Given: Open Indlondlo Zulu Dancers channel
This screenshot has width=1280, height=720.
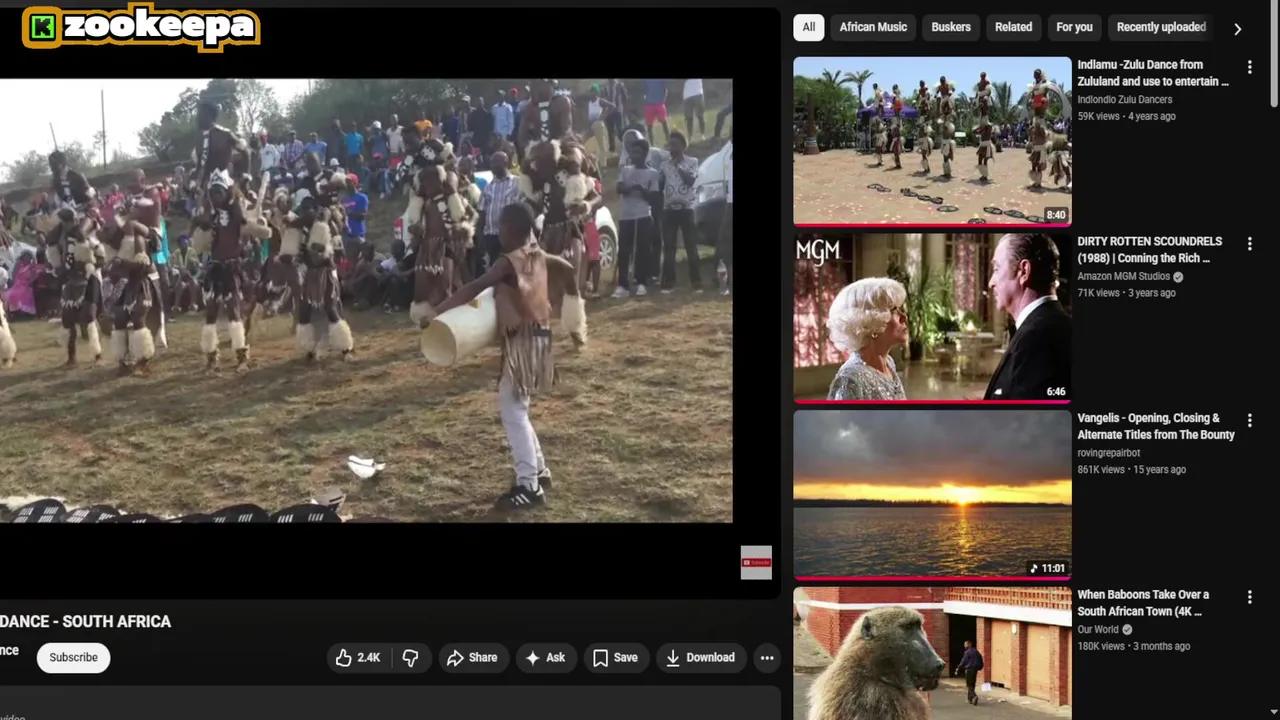Looking at the screenshot, I should 1125,99.
